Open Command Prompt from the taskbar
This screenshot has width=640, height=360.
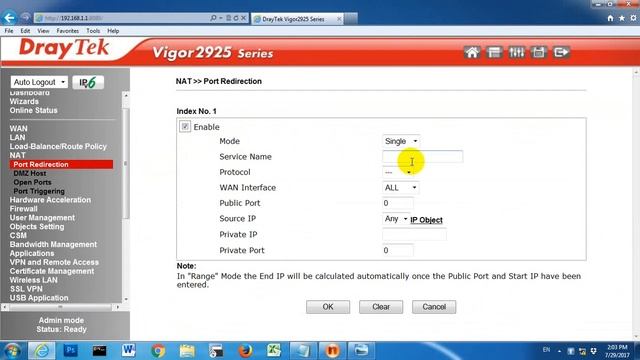click(x=99, y=351)
